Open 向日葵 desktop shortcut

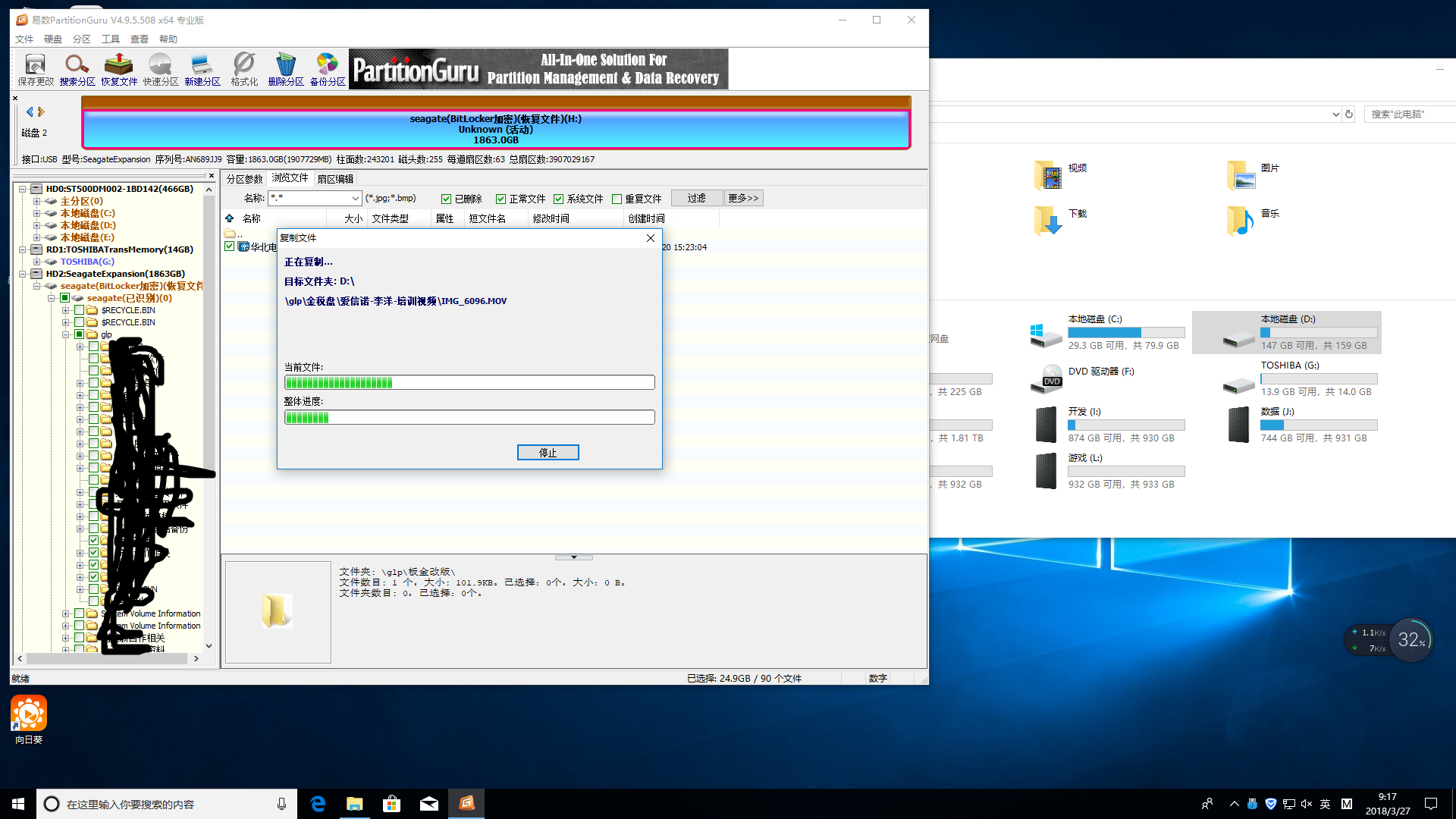point(29,720)
